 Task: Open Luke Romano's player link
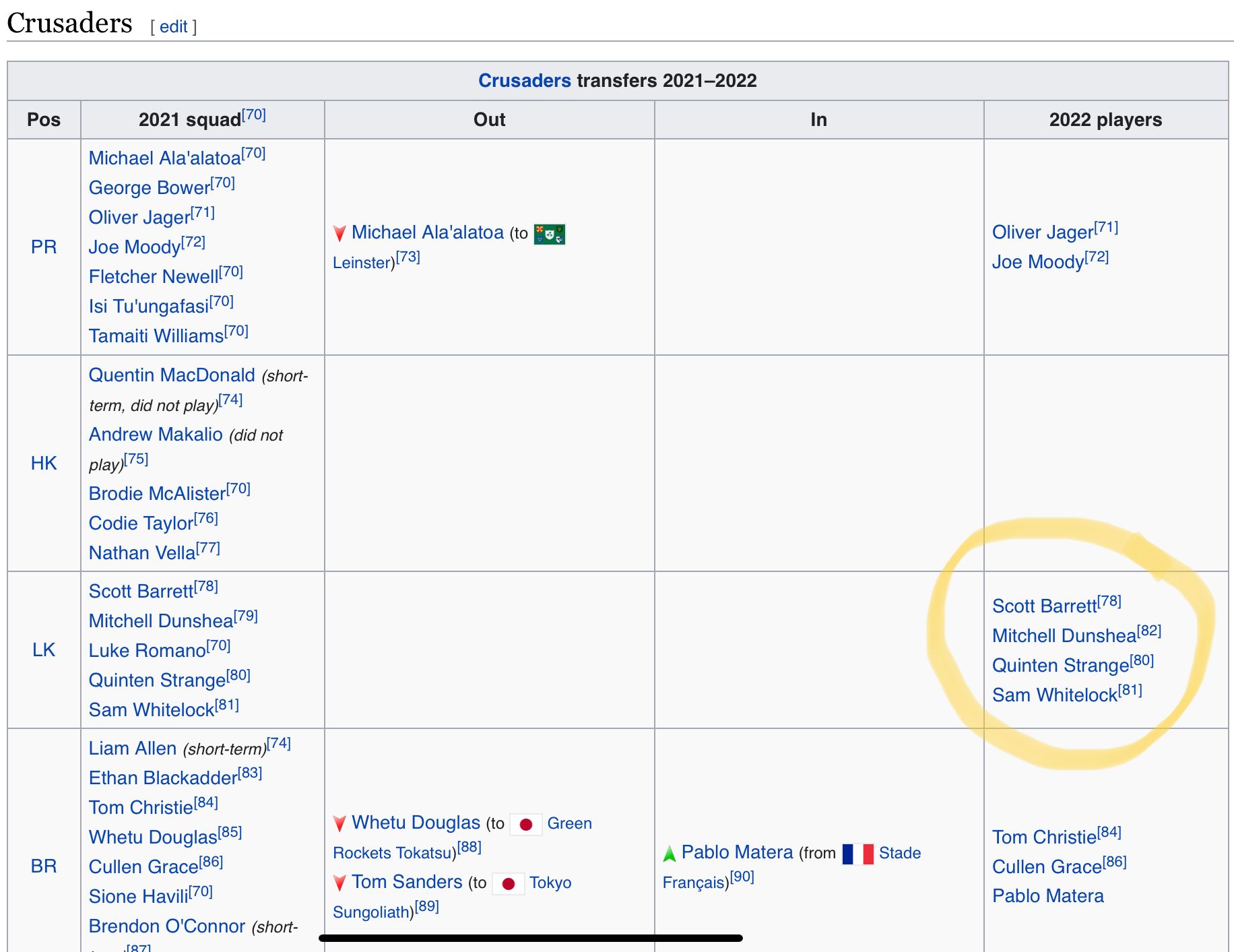(x=147, y=651)
